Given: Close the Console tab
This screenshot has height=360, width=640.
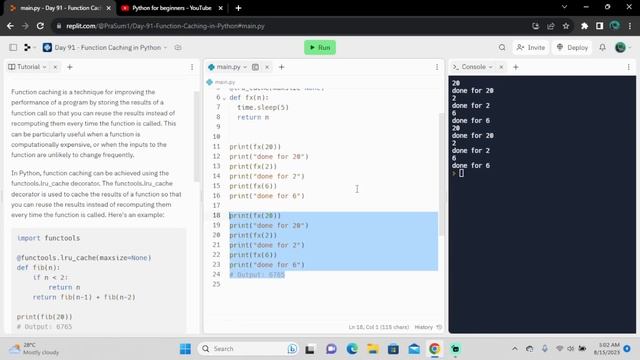Looking at the screenshot, I should tap(501, 67).
